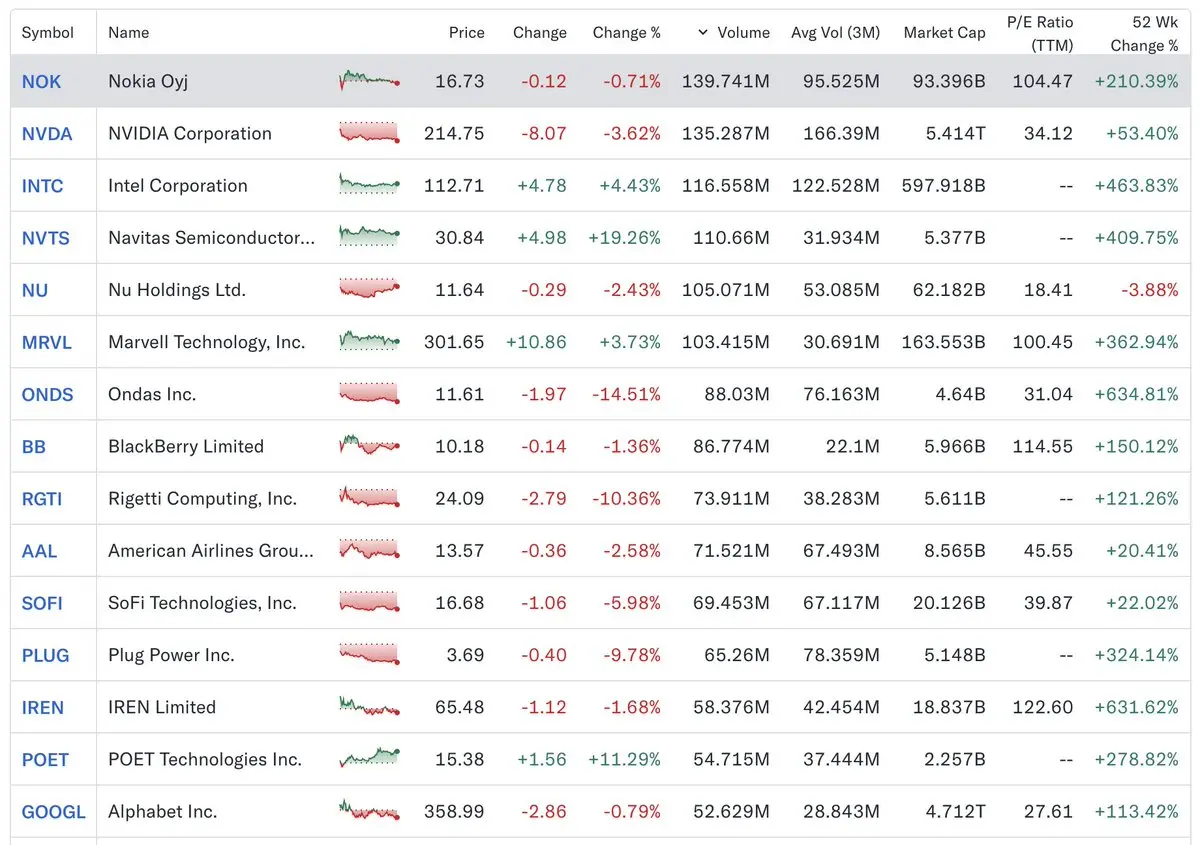
Task: Open the AAL ticker symbol link
Action: click(x=39, y=551)
